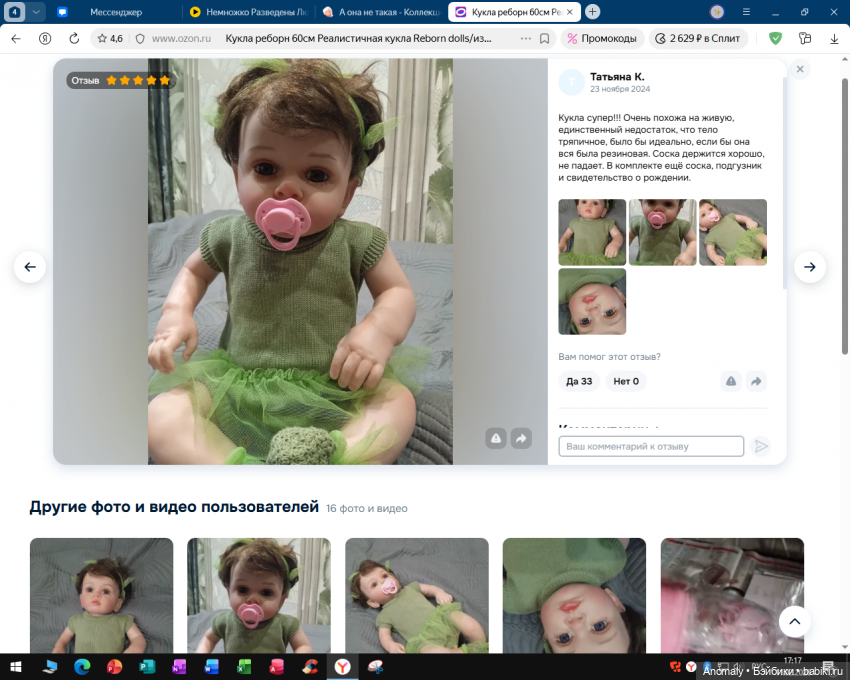850x680 pixels.
Task: Open the Промокоды button
Action: [x=602, y=38]
